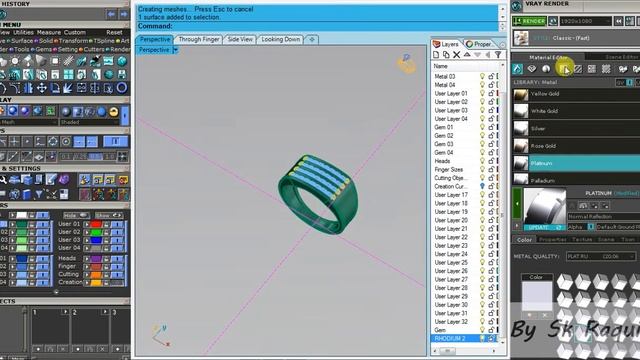Expand the Perspective viewport title dropdown
The image size is (640, 360).
176,50
